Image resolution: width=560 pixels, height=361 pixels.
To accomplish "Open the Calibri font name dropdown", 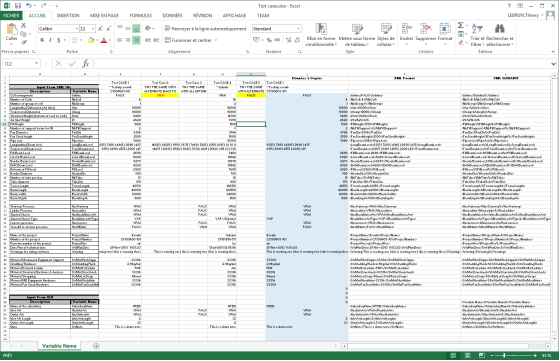I will (x=77, y=29).
